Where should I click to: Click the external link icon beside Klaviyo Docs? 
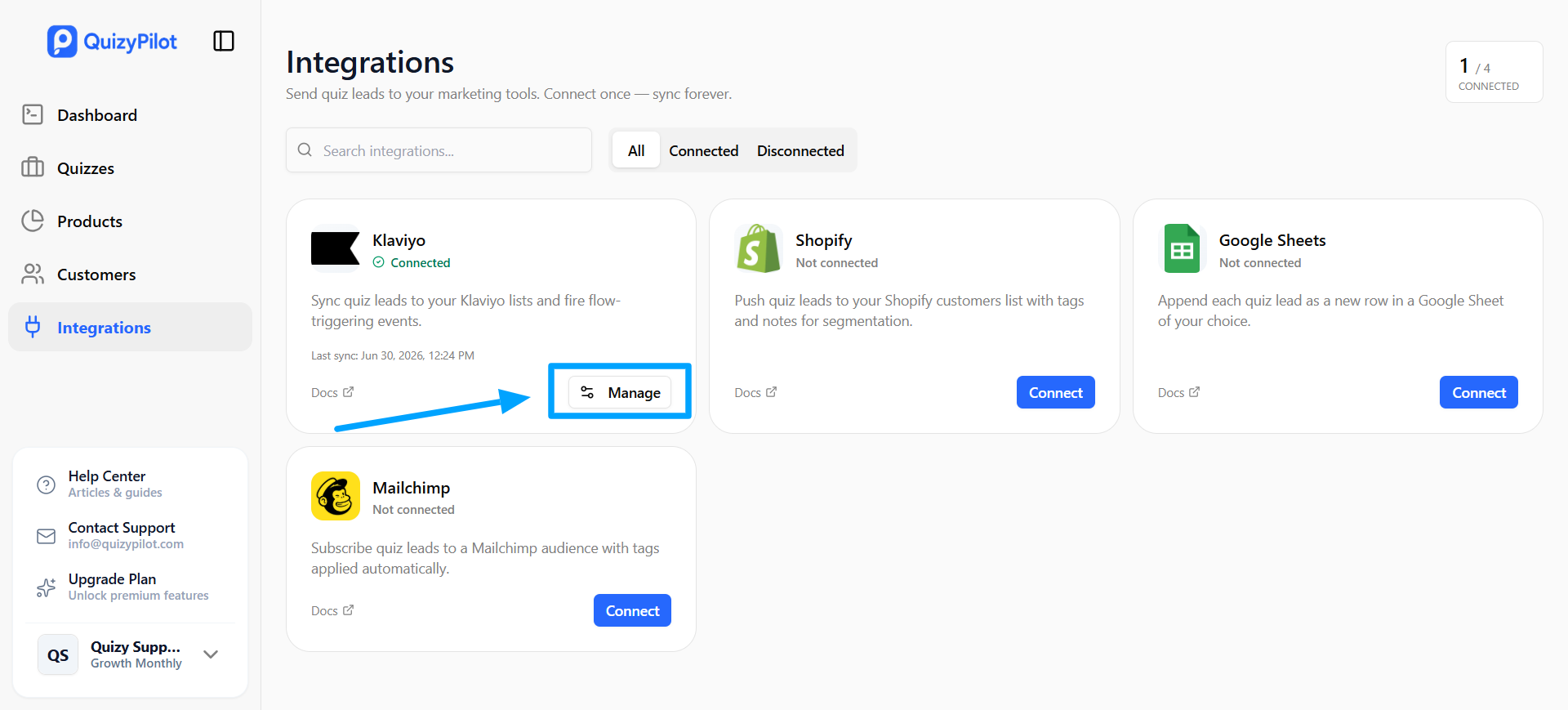point(349,392)
